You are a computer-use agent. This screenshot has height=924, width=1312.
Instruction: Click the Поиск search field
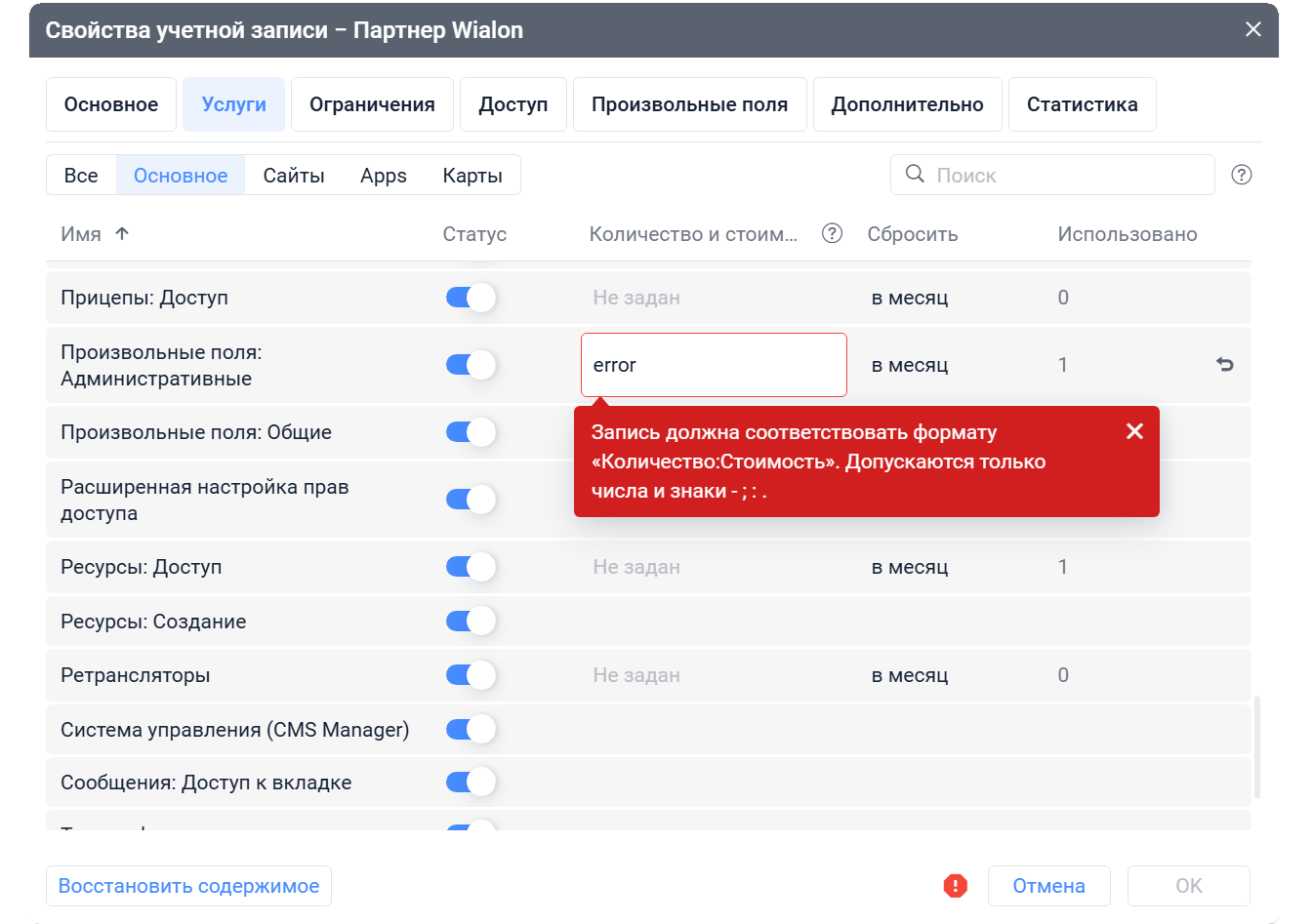[x=1052, y=175]
